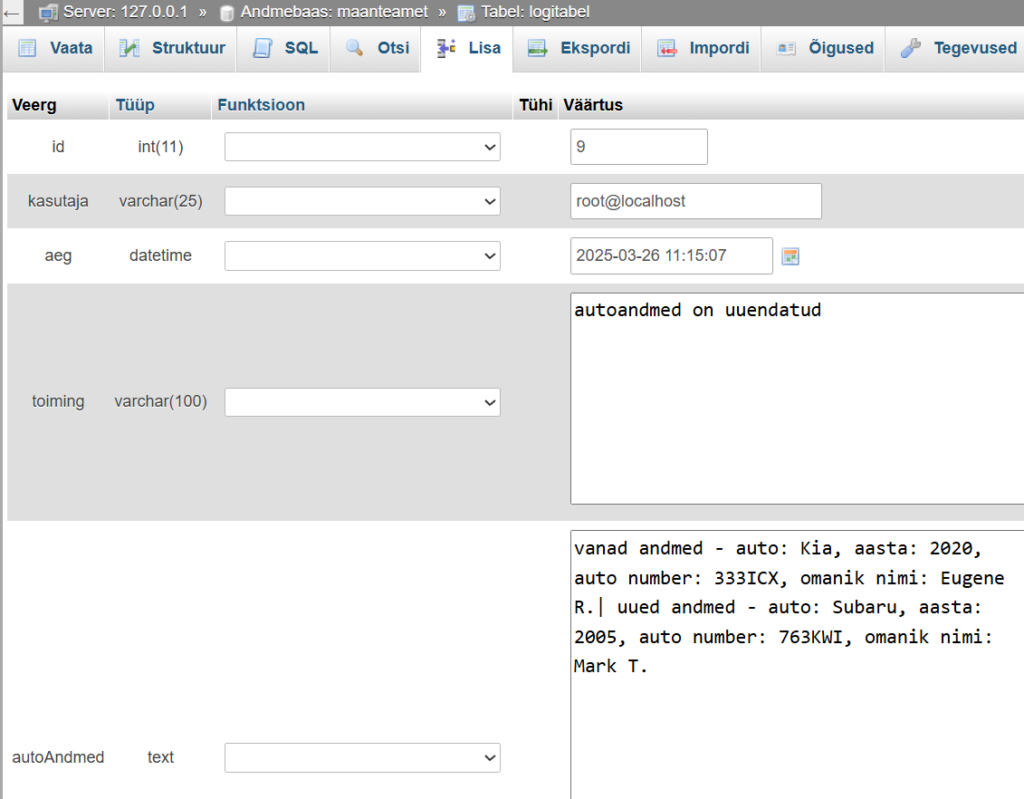Screen dimensions: 1024x799
Task: Switch to the Struktuur tab
Action: point(172,48)
